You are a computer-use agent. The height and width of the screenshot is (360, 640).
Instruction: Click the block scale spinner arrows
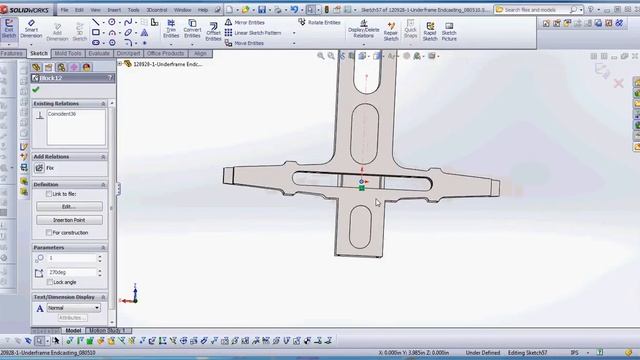(100, 258)
